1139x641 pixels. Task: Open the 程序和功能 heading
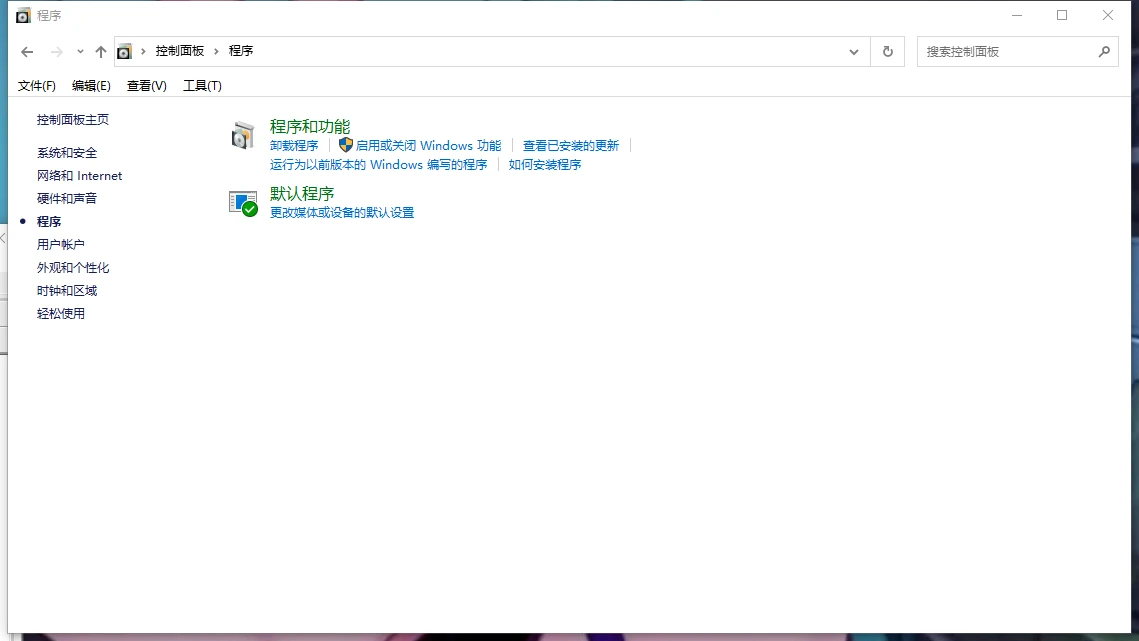point(309,126)
